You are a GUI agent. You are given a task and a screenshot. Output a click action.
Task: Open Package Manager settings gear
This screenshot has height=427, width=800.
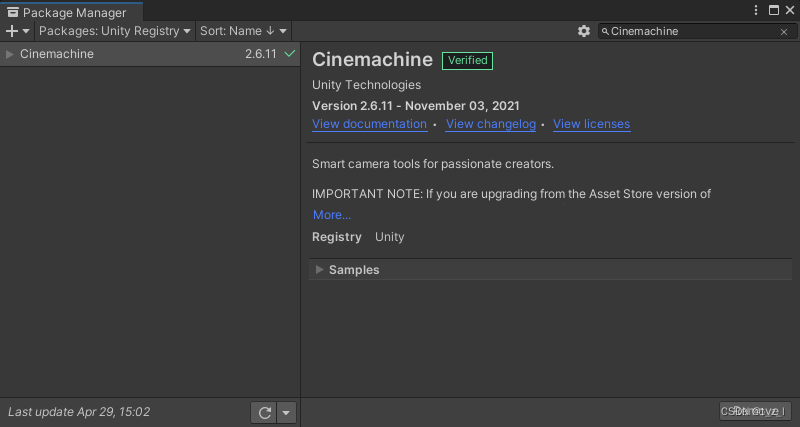click(584, 31)
